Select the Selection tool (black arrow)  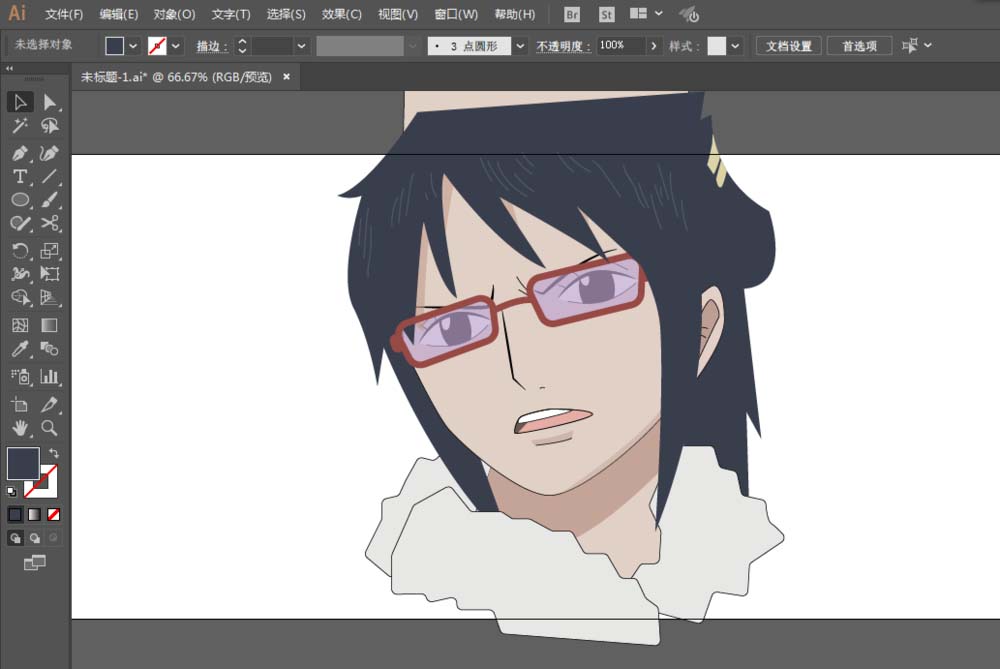[20, 102]
